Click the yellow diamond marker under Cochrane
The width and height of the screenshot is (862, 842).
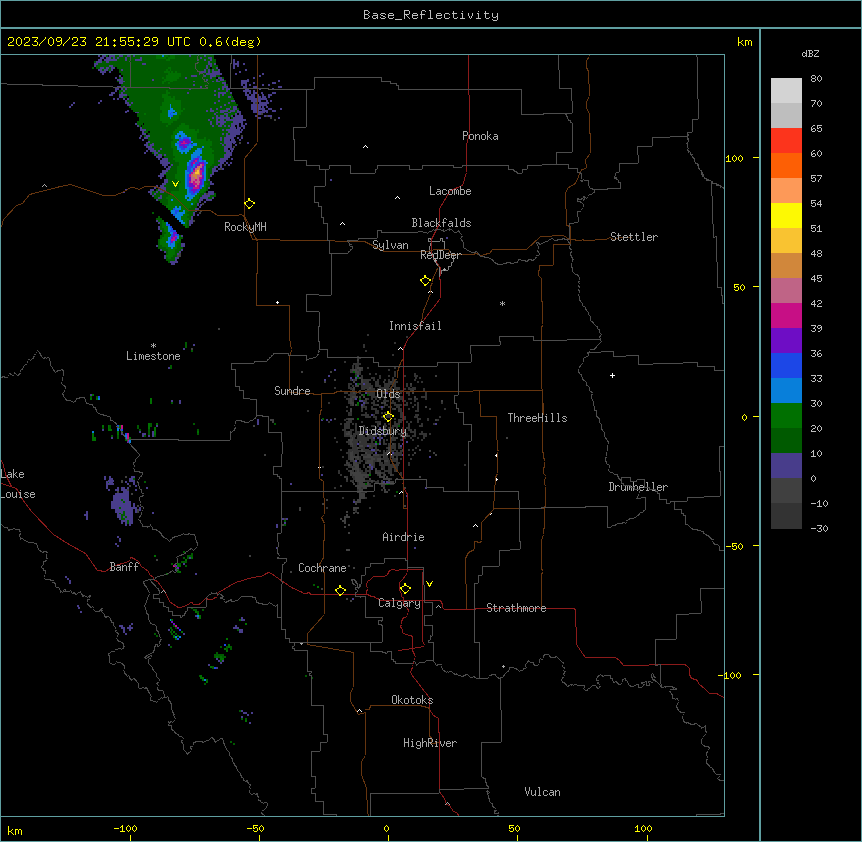point(340,590)
